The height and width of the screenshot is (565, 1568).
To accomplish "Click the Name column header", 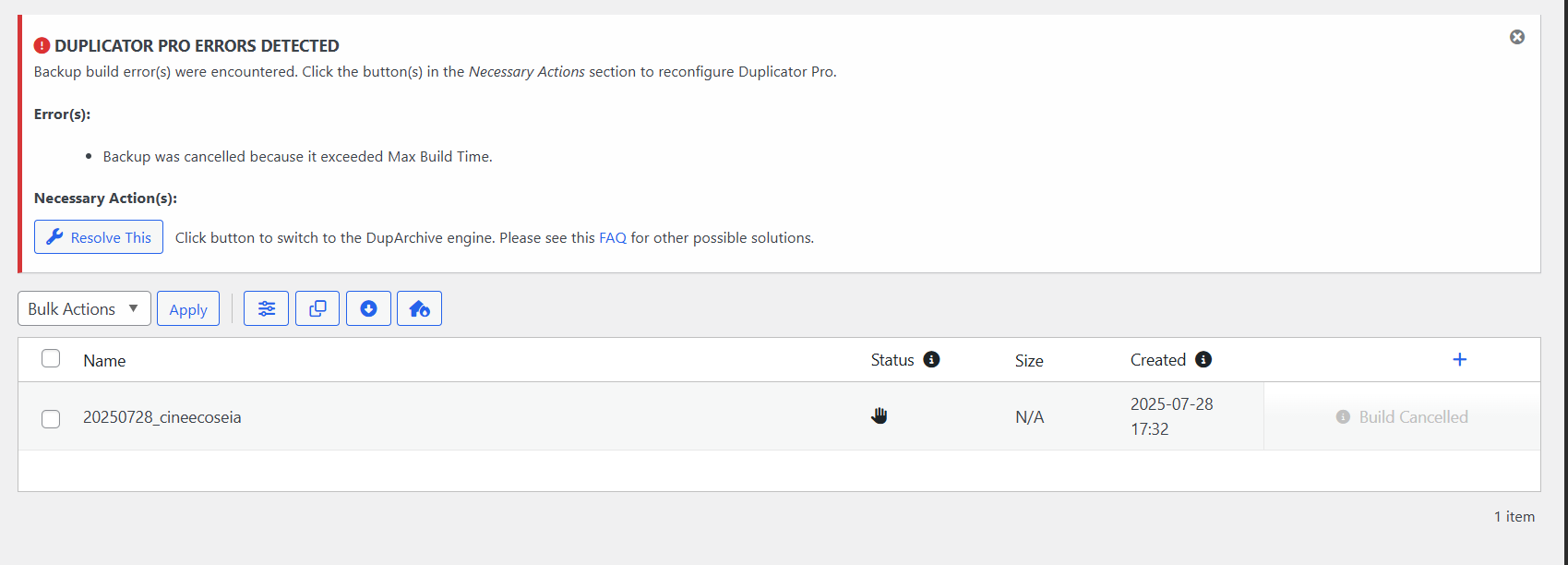I will (x=104, y=361).
